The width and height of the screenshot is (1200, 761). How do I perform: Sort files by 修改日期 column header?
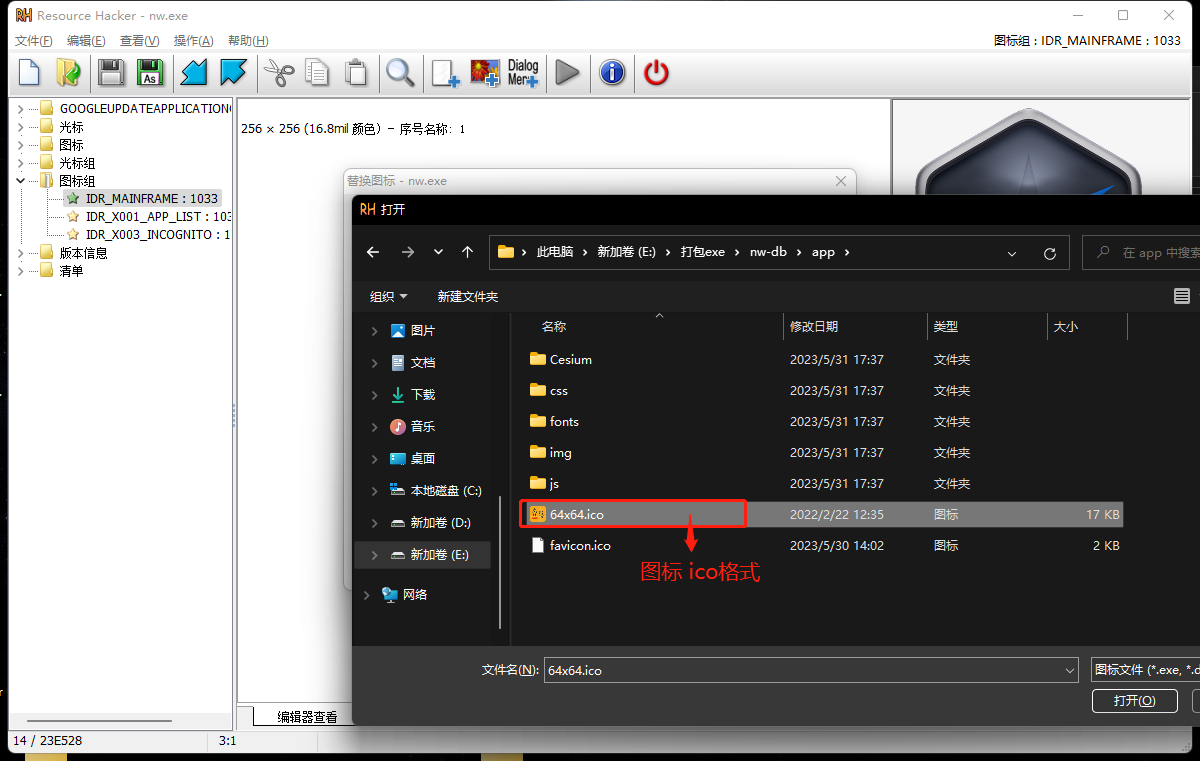pyautogui.click(x=814, y=326)
